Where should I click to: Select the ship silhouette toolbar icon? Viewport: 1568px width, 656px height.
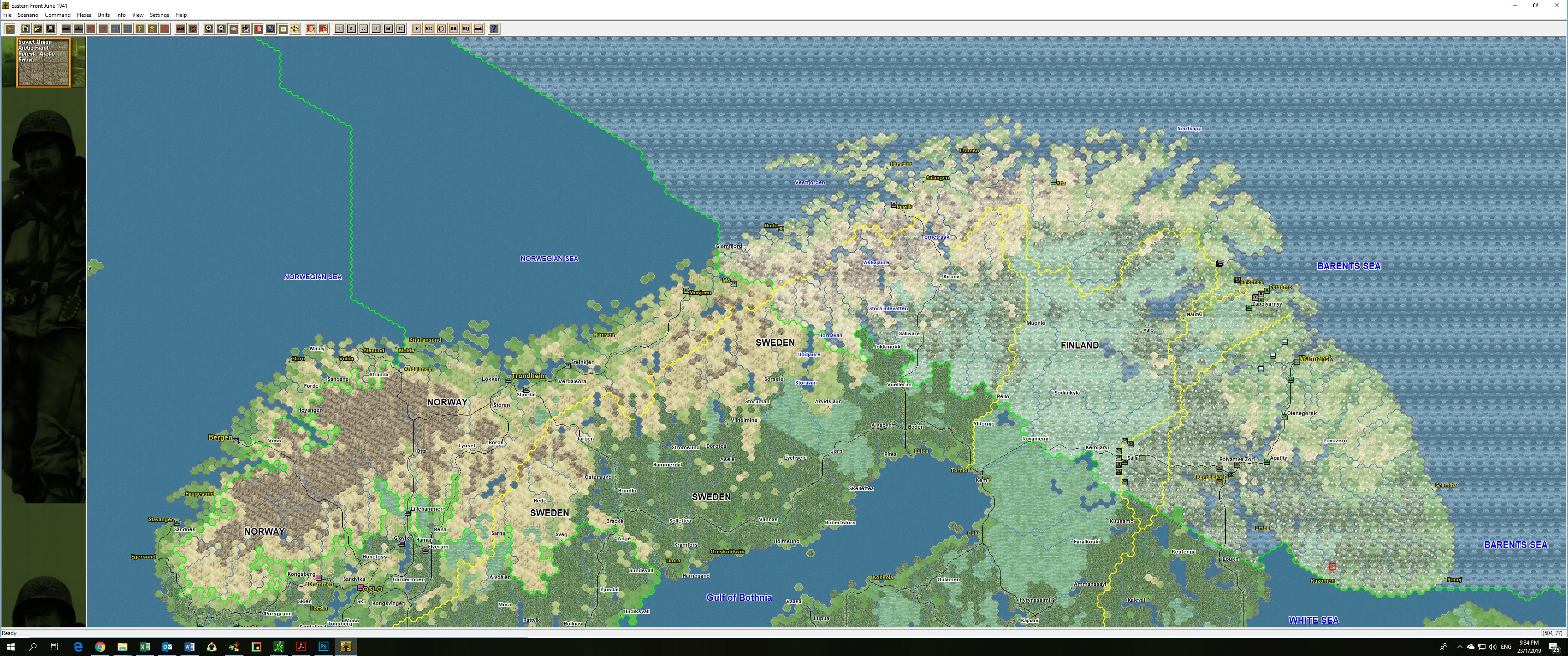pyautogui.click(x=78, y=29)
